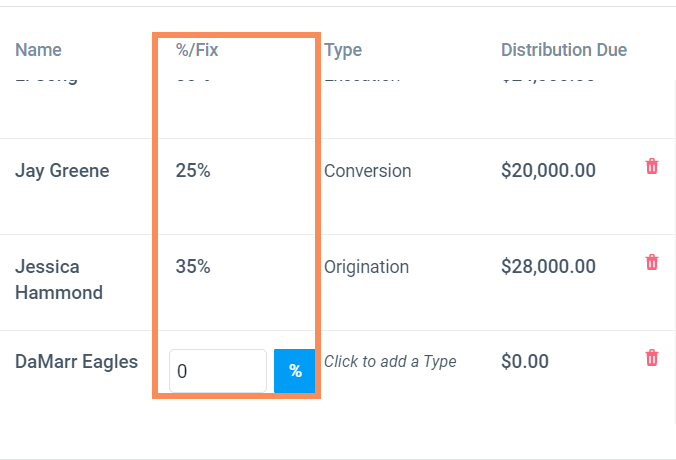Select the Jay Greene name cell
Screen dimensions: 676x460
(x=62, y=171)
